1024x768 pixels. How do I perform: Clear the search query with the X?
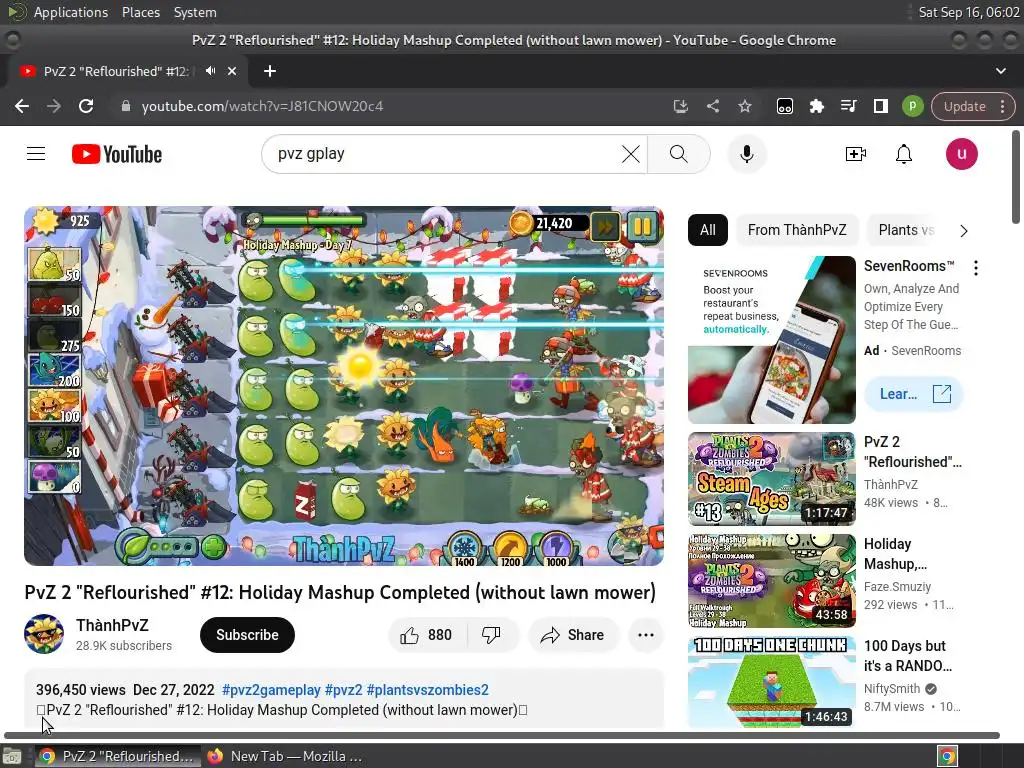pos(630,154)
